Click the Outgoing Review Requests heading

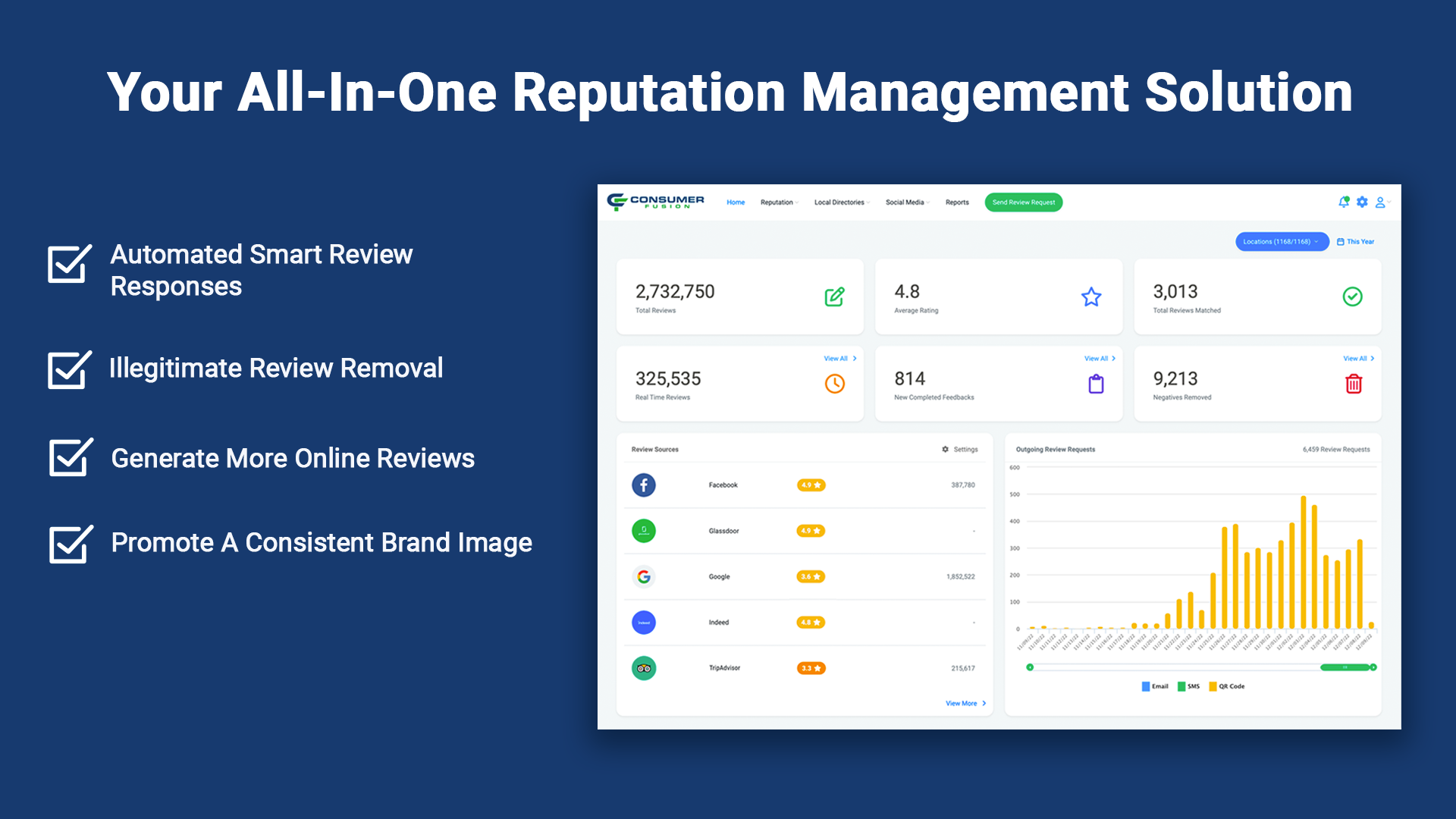(x=1056, y=450)
